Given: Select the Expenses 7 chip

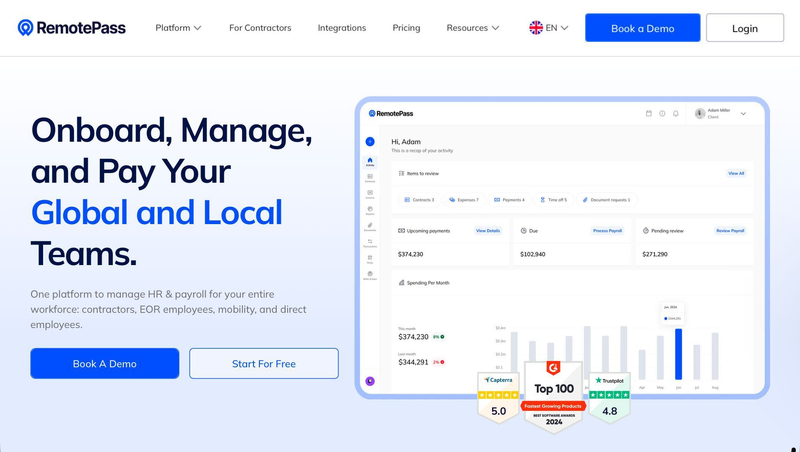Looking at the screenshot, I should click(464, 199).
